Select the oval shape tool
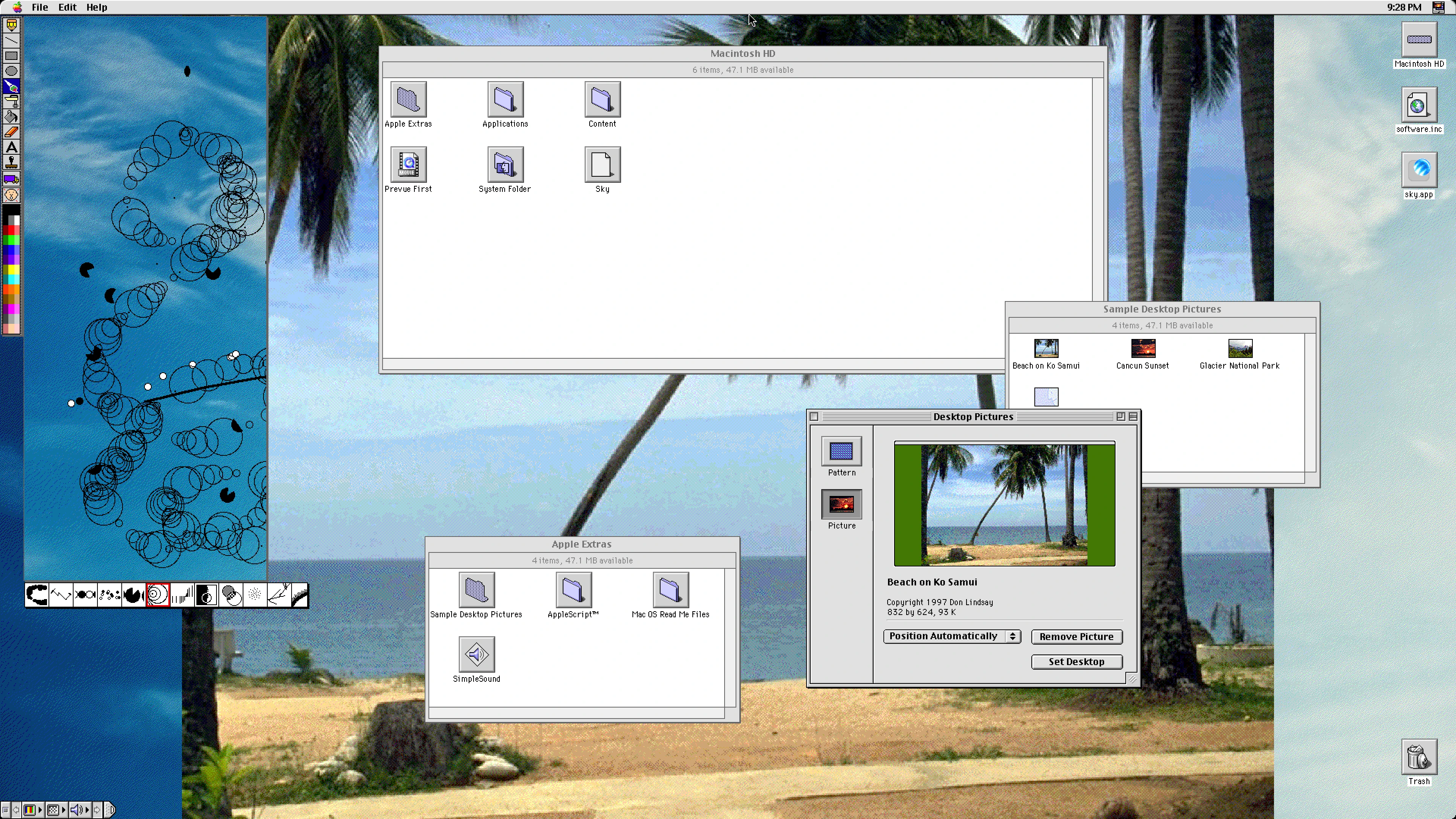Image resolution: width=1456 pixels, height=819 pixels. [x=11, y=71]
